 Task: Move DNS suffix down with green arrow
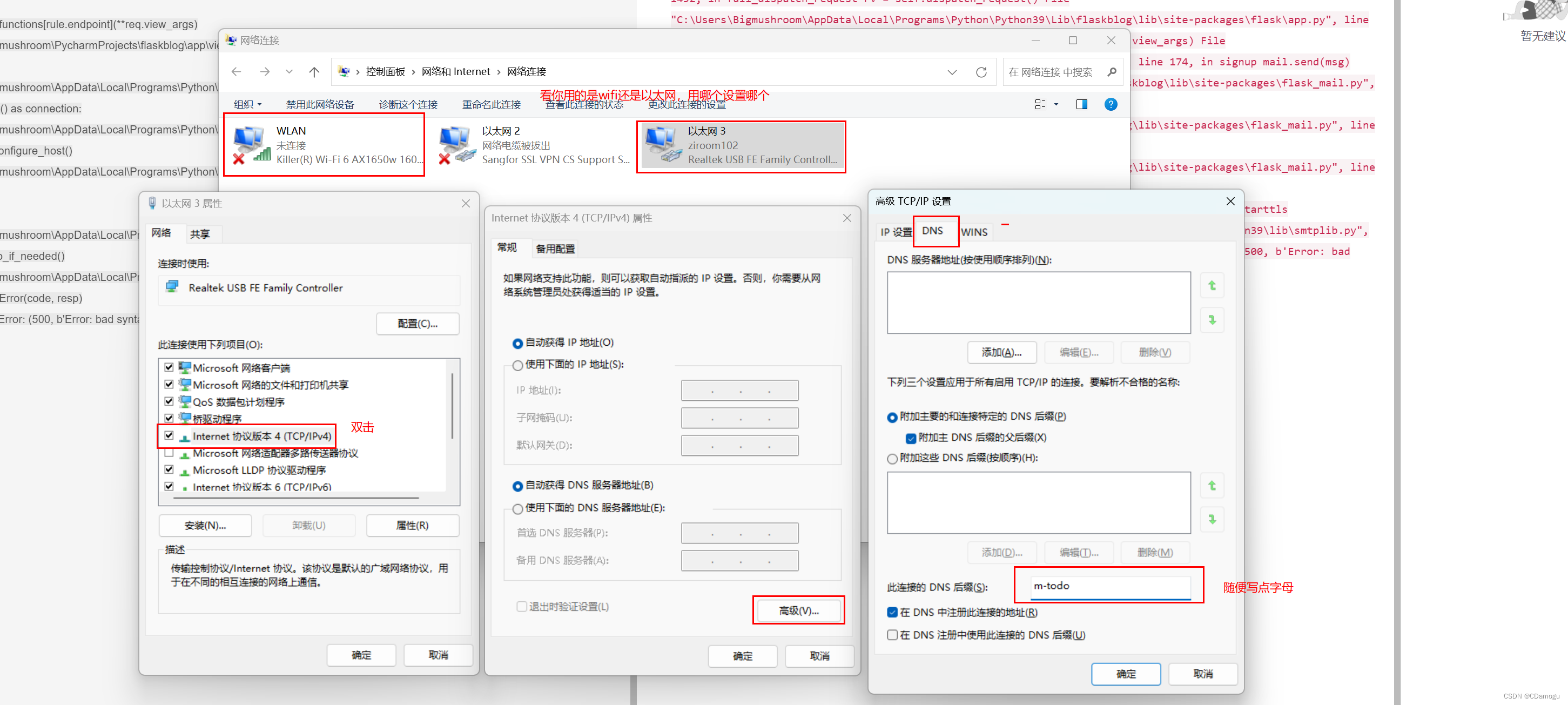click(x=1212, y=519)
